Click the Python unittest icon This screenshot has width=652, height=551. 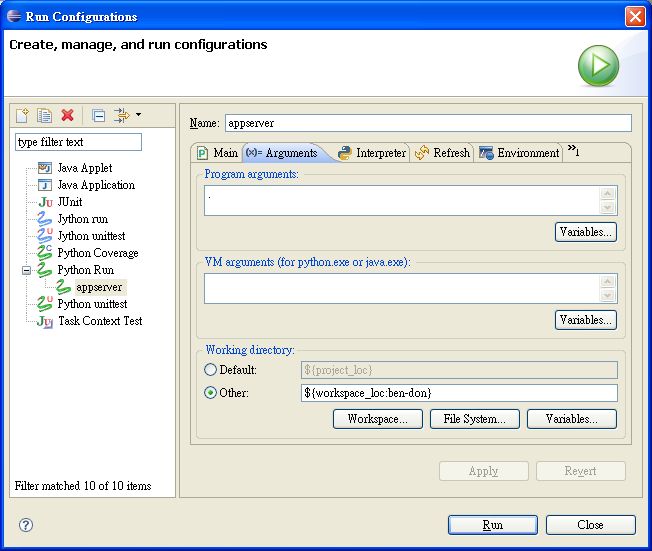(x=44, y=304)
